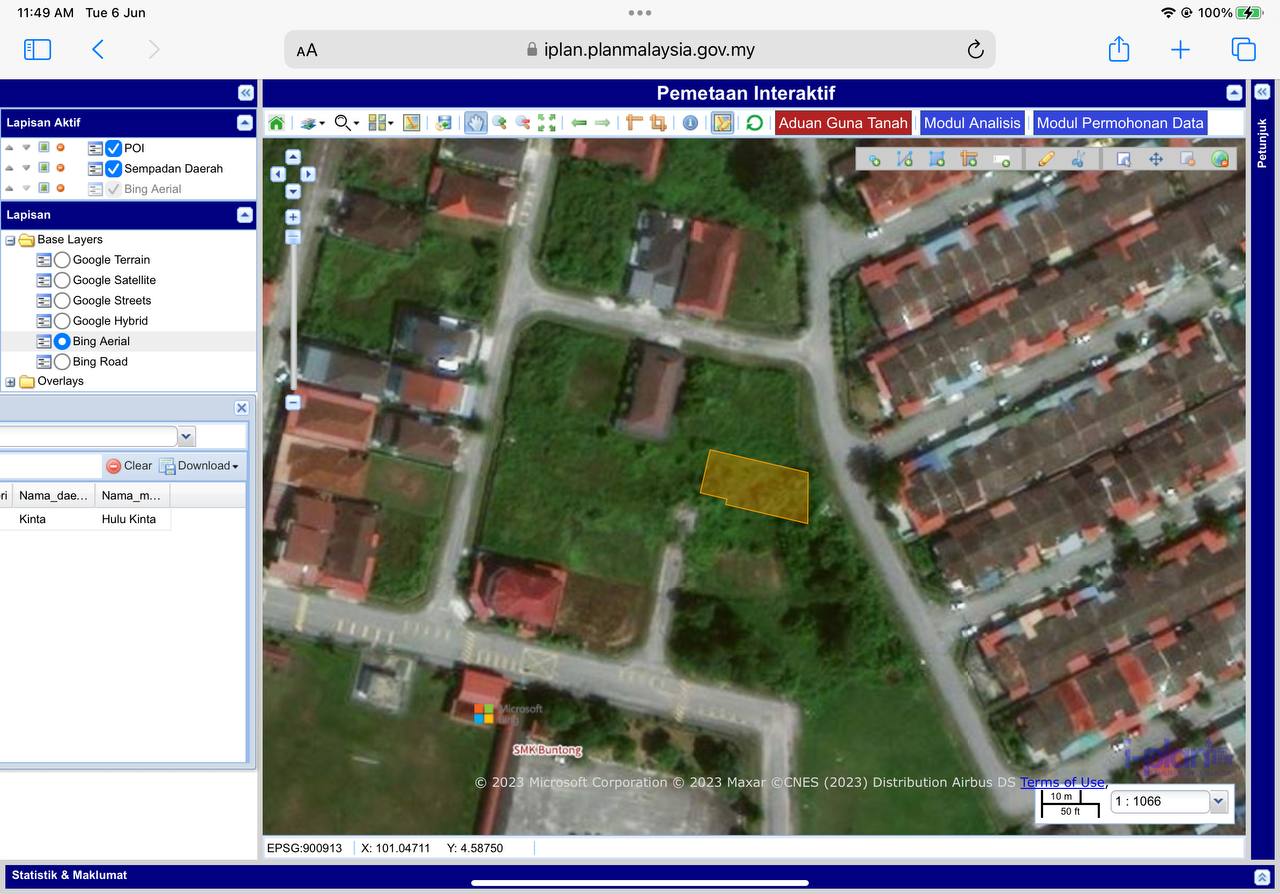The image size is (1280, 894).
Task: Expand the Overlays folder
Action: click(10, 382)
